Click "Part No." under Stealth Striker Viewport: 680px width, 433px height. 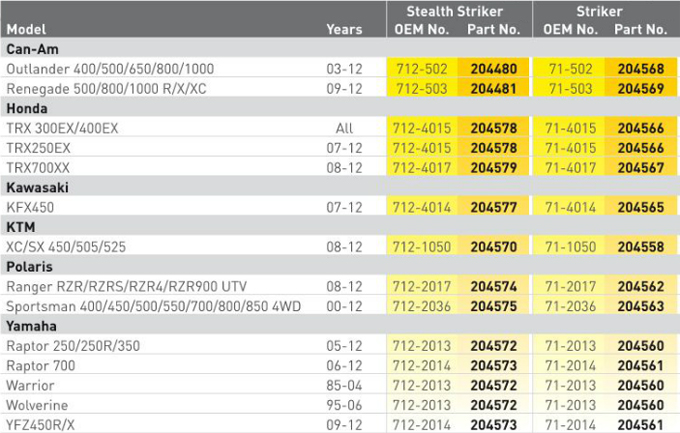494,29
